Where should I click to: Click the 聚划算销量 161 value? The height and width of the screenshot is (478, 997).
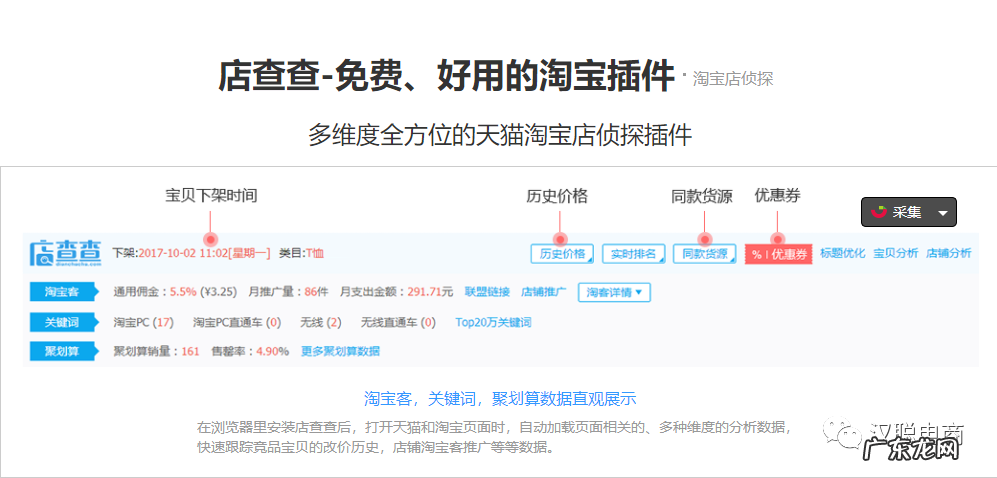click(190, 351)
